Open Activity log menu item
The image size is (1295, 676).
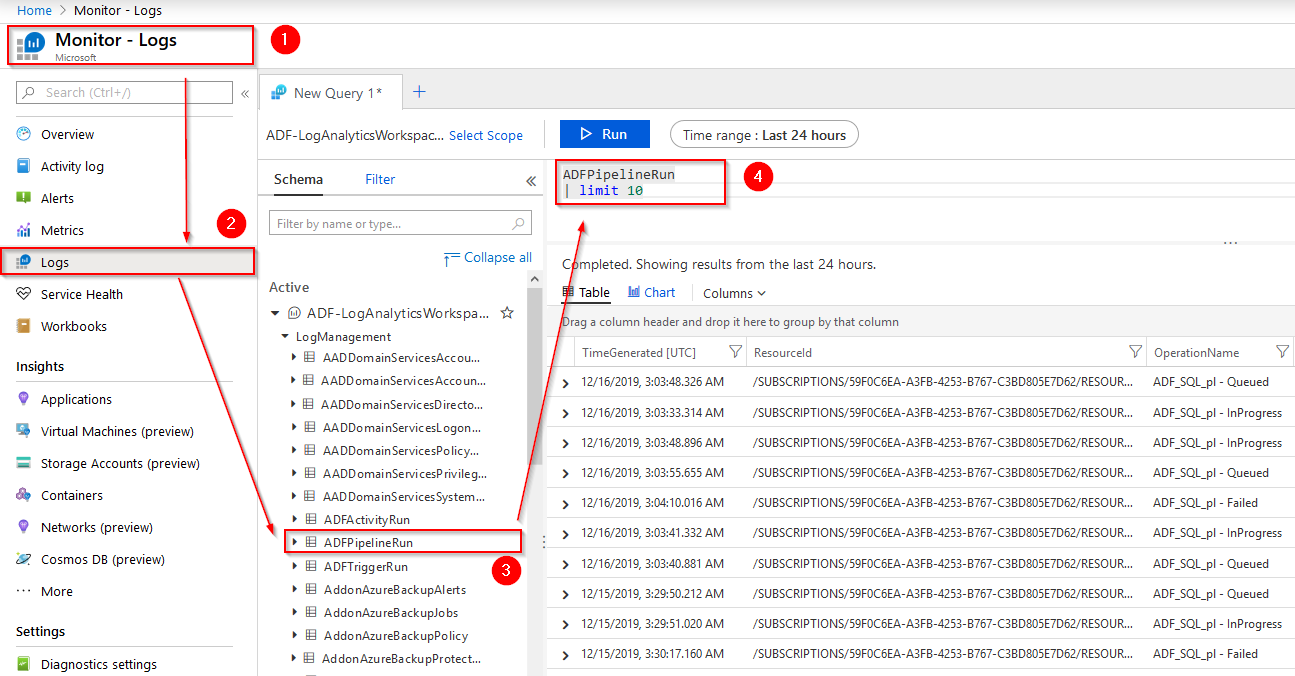72,166
